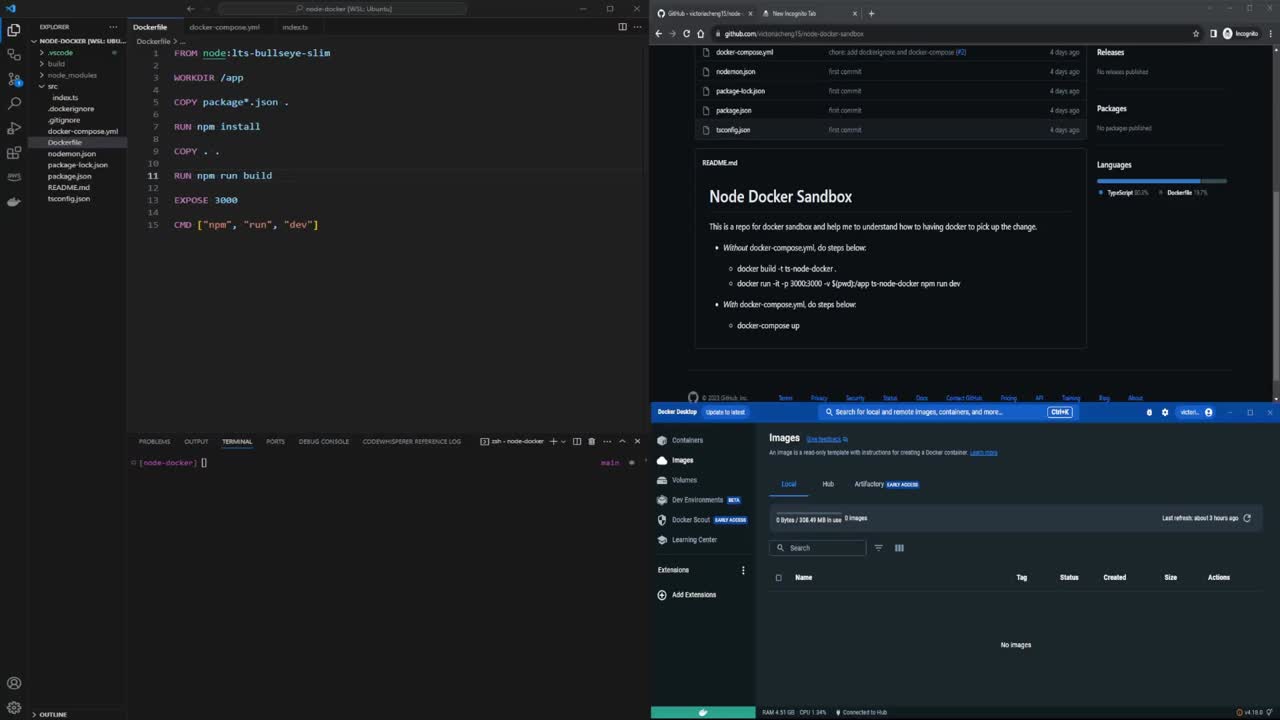1280x720 pixels.
Task: Open the Extensions view in VS Code
Action: [x=14, y=153]
